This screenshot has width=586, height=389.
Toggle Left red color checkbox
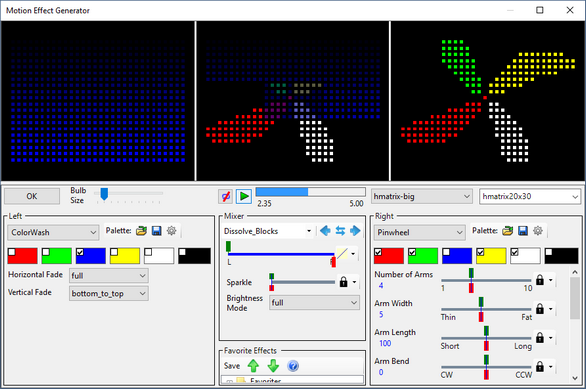[x=12, y=252]
